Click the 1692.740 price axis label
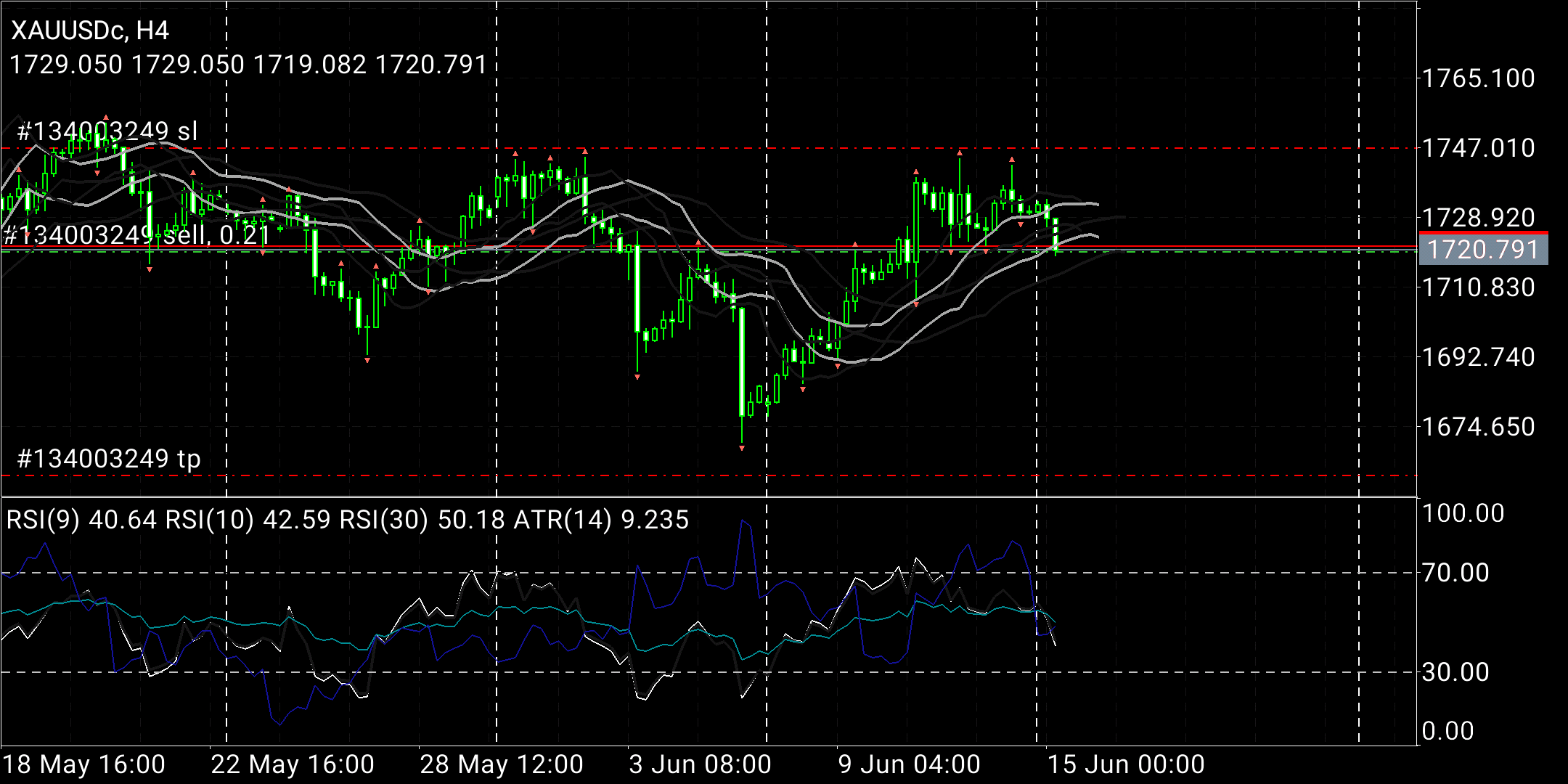The image size is (1568, 784). point(1478,357)
